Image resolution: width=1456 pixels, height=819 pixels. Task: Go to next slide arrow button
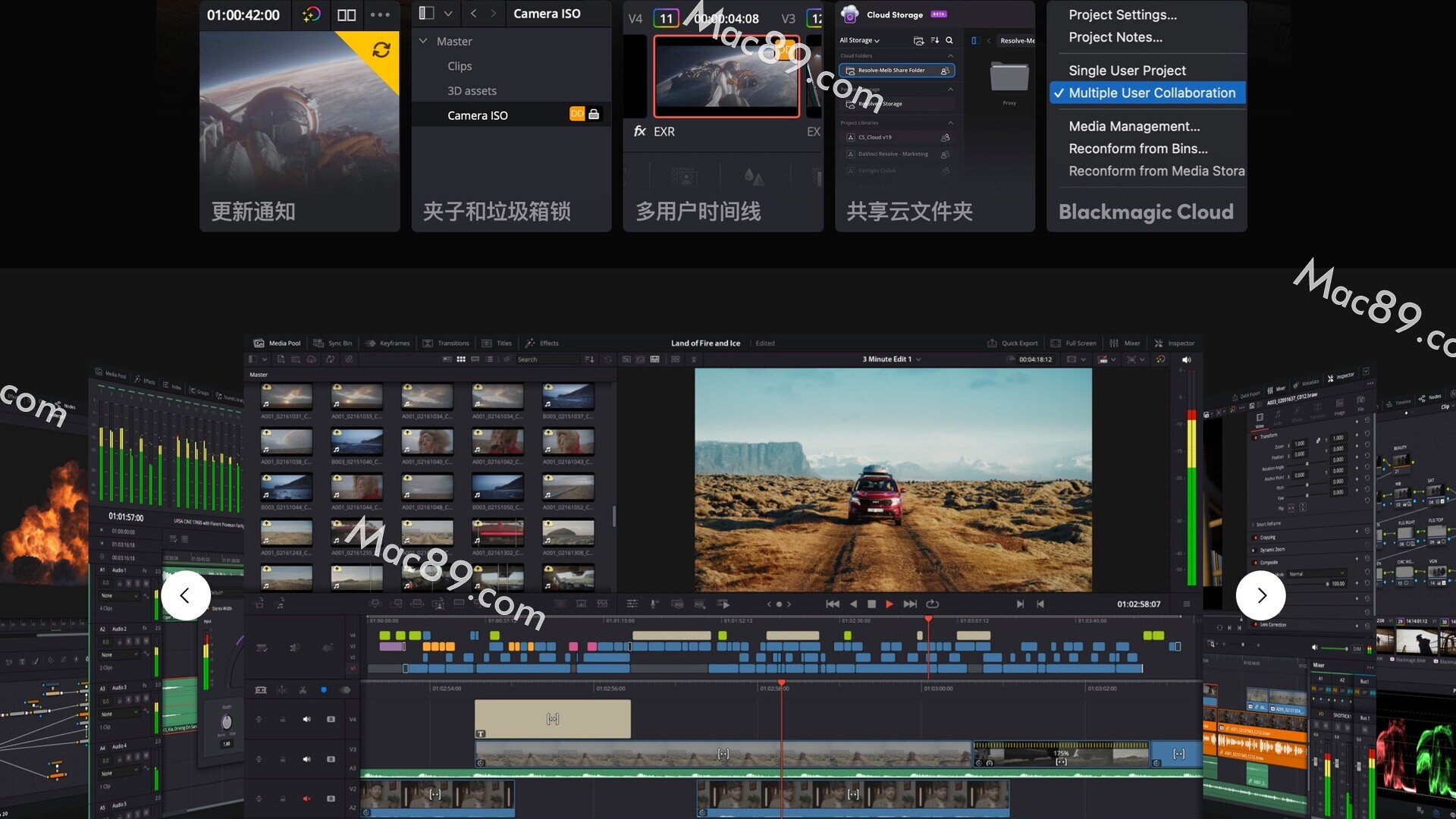coord(1260,595)
